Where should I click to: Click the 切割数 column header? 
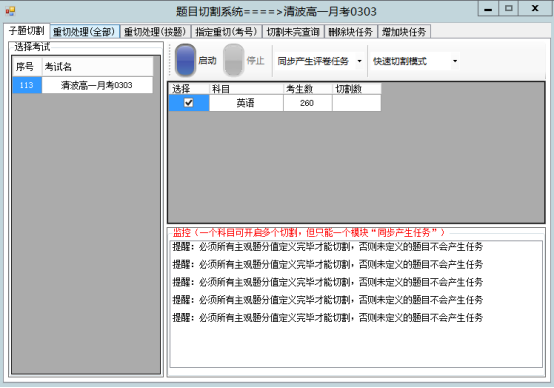356,89
